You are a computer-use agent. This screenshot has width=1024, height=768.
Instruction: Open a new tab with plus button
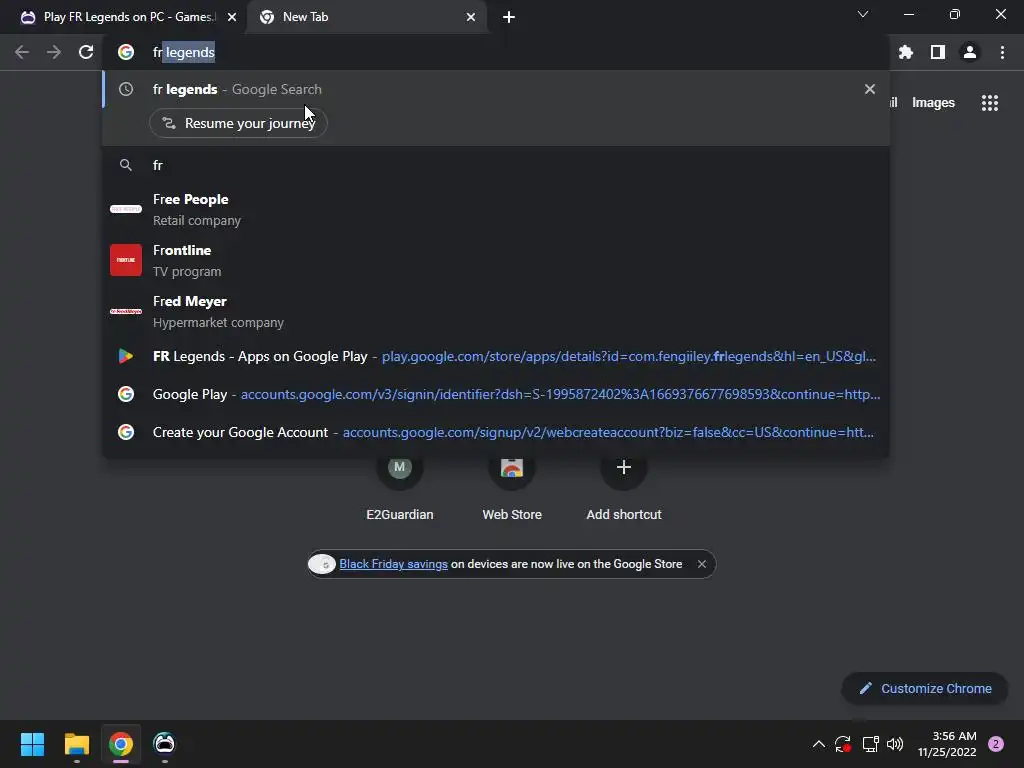509,17
